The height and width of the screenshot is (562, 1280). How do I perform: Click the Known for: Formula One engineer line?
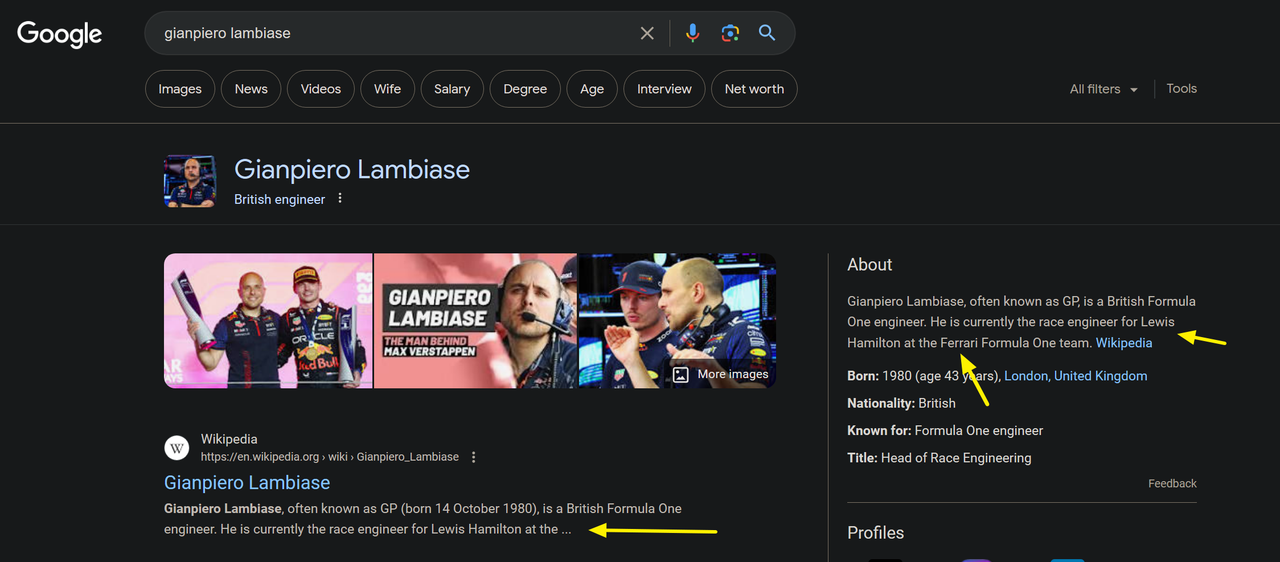[945, 430]
